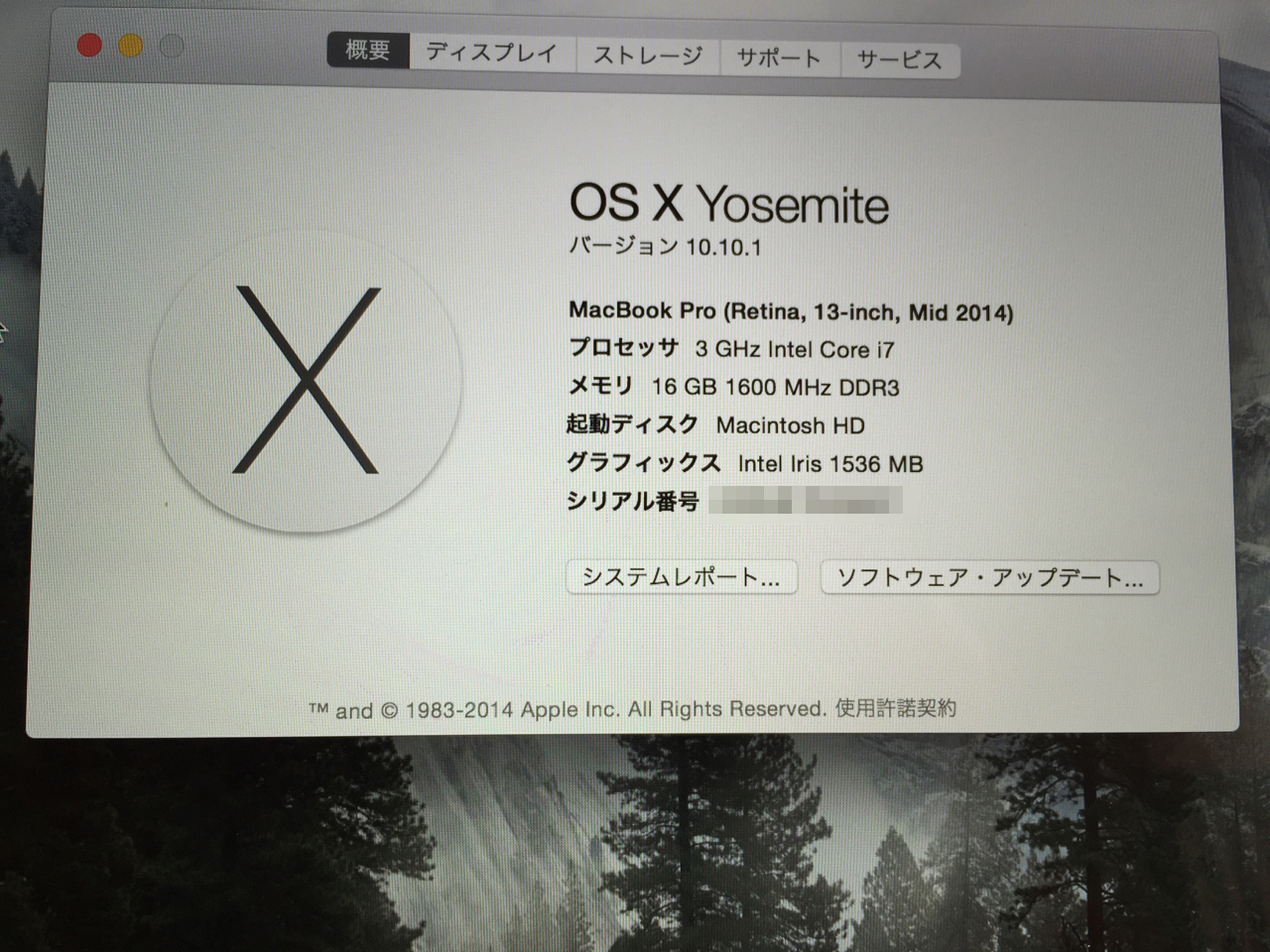Click the システムレポート... button

point(681,577)
